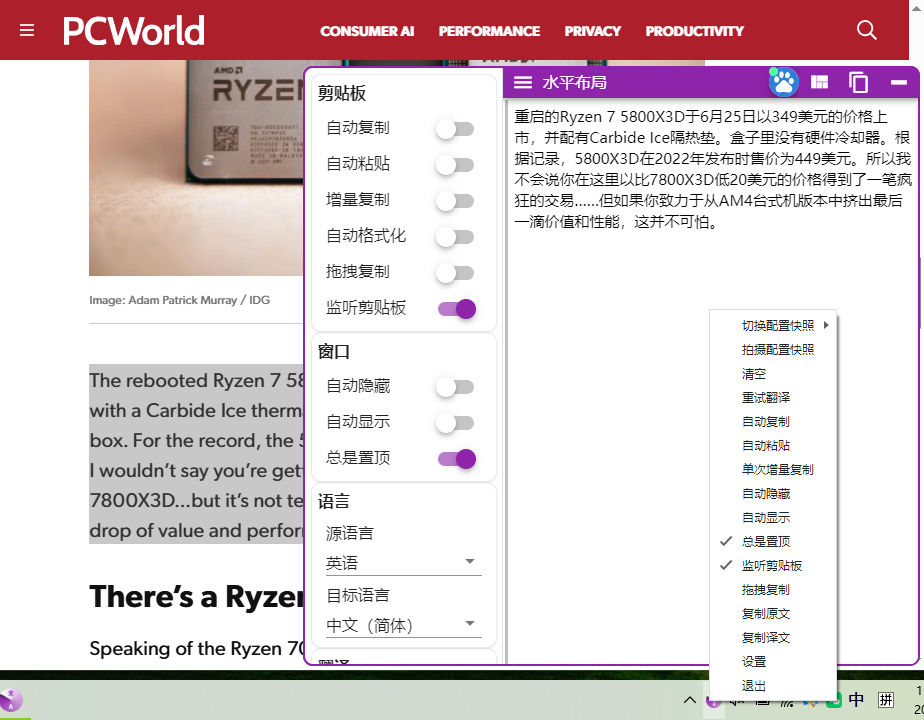
Task: Click the Ryzen CPU article image
Action: [x=196, y=168]
